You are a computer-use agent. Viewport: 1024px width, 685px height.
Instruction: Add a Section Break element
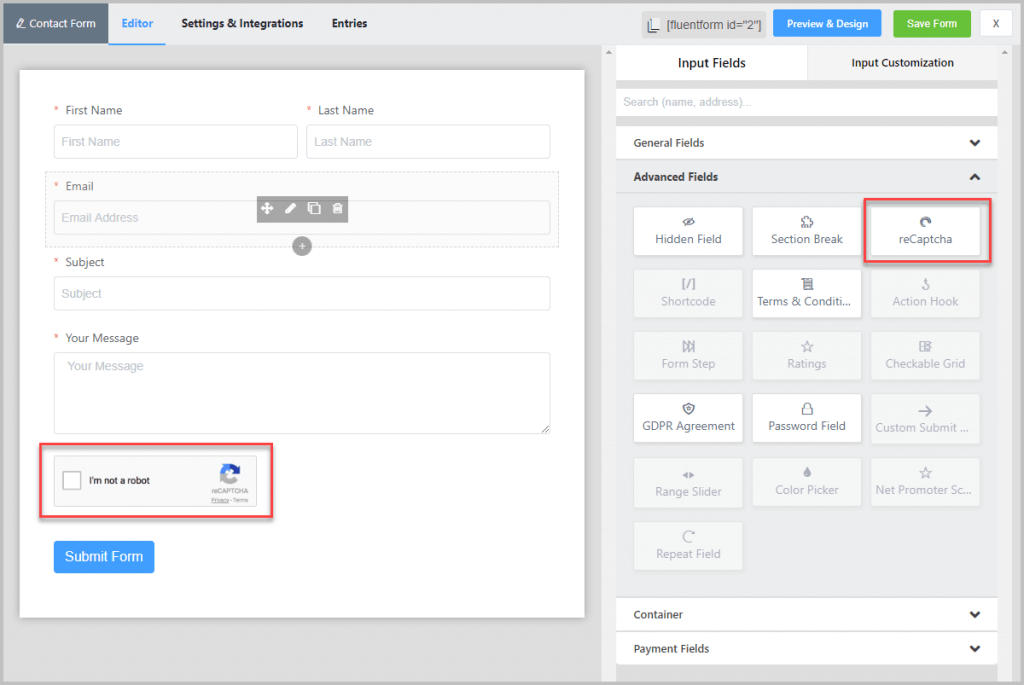(807, 231)
